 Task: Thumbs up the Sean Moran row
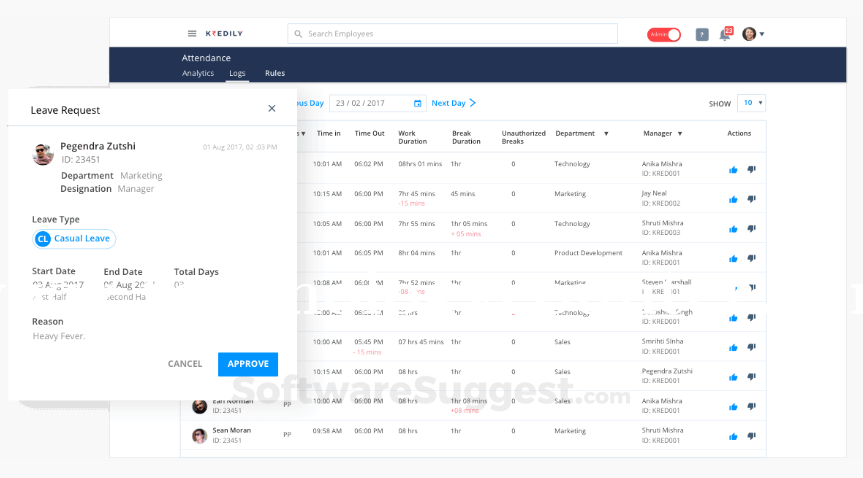click(733, 437)
